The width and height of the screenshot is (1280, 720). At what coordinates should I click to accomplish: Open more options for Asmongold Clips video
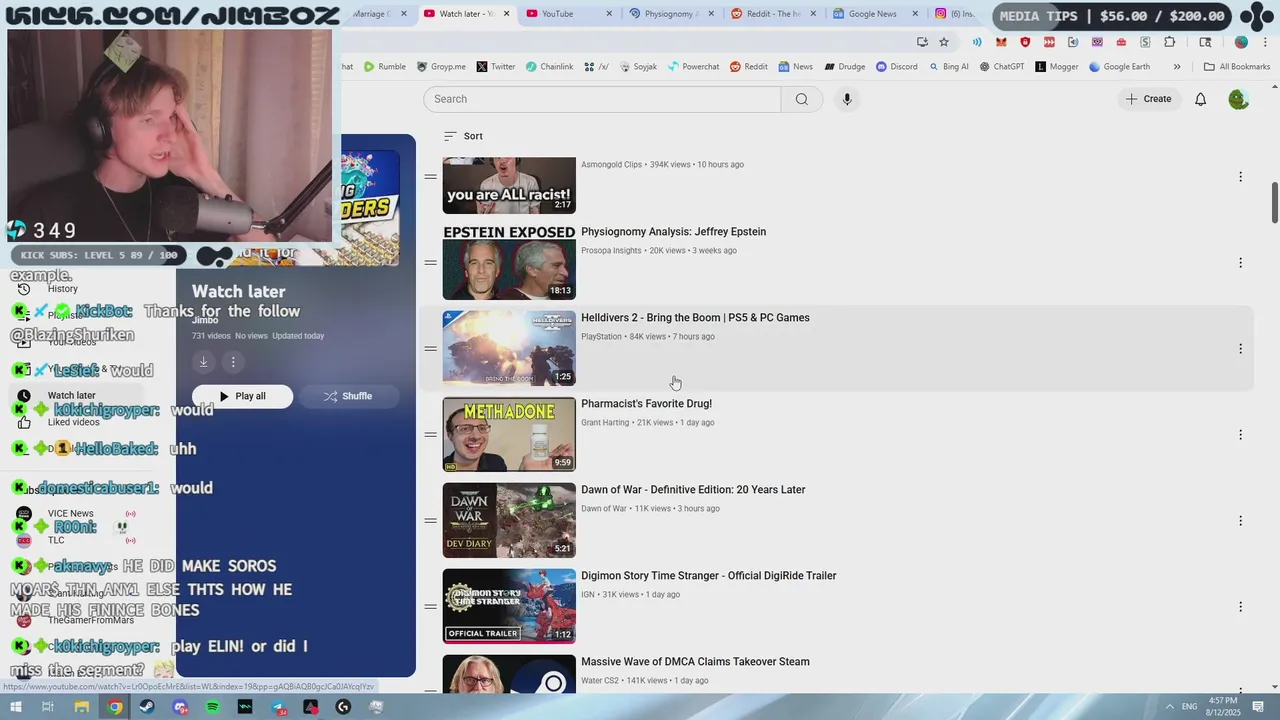click(x=1240, y=177)
